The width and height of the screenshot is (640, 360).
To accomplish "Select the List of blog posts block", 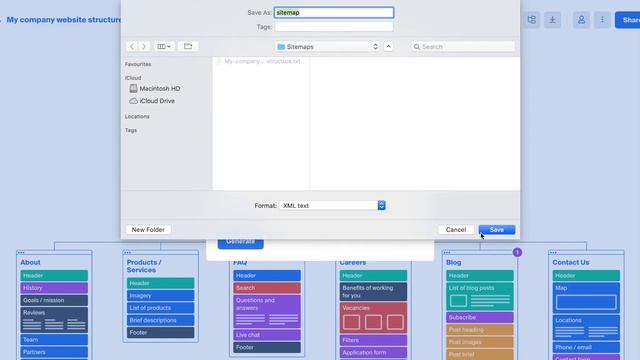I will (480, 297).
